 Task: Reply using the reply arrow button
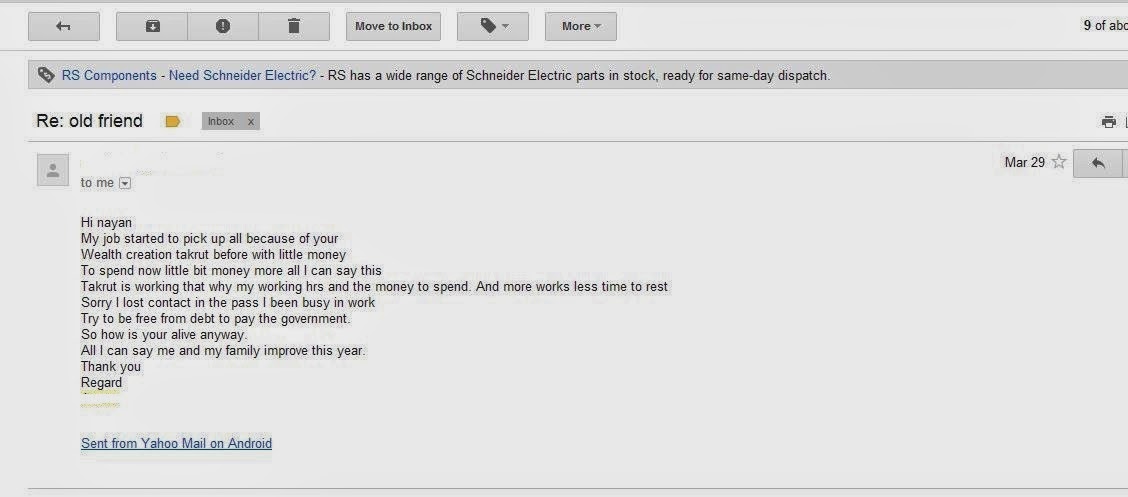[x=1098, y=163]
